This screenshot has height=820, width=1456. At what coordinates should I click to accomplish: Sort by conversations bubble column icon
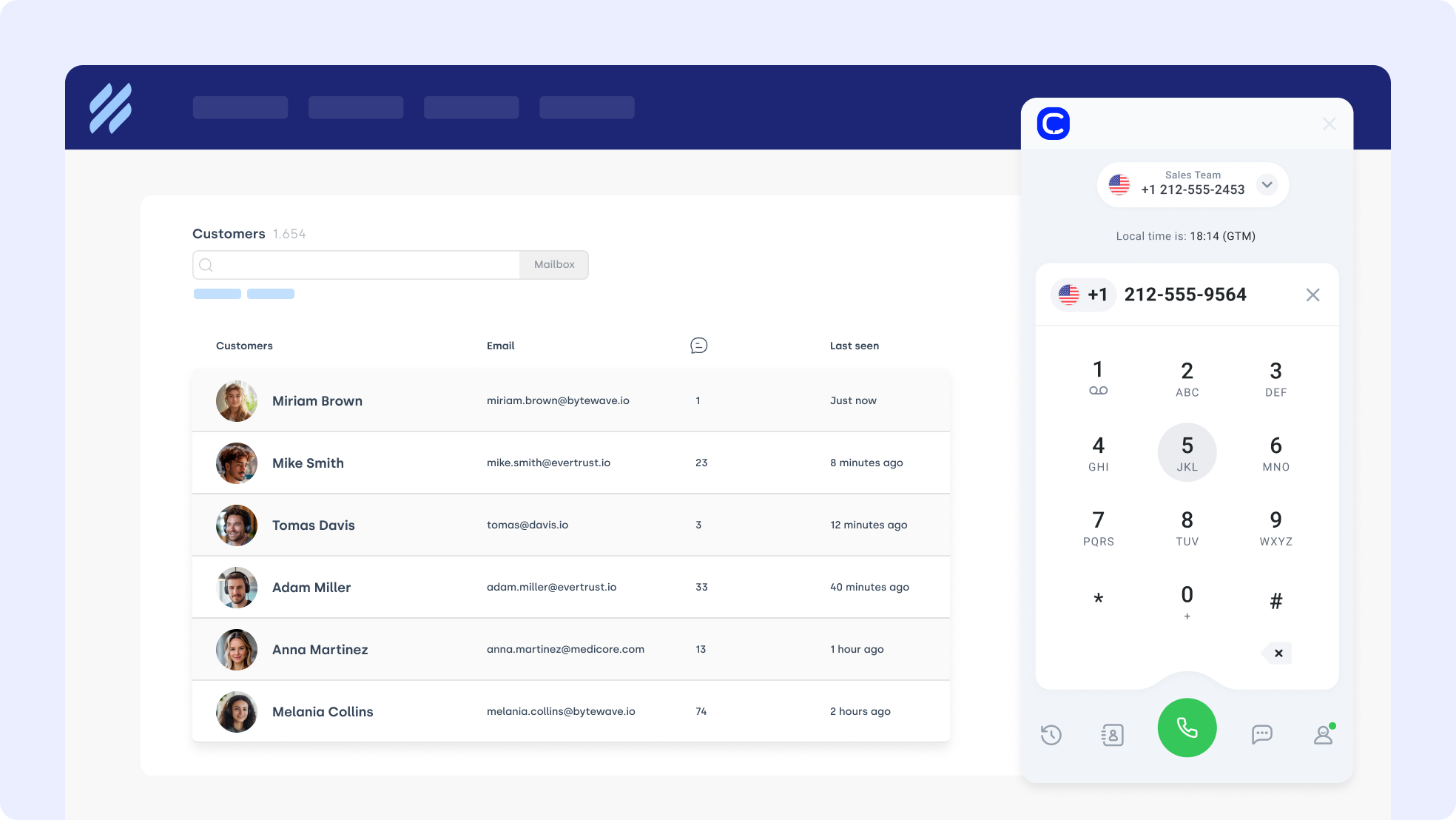(698, 346)
